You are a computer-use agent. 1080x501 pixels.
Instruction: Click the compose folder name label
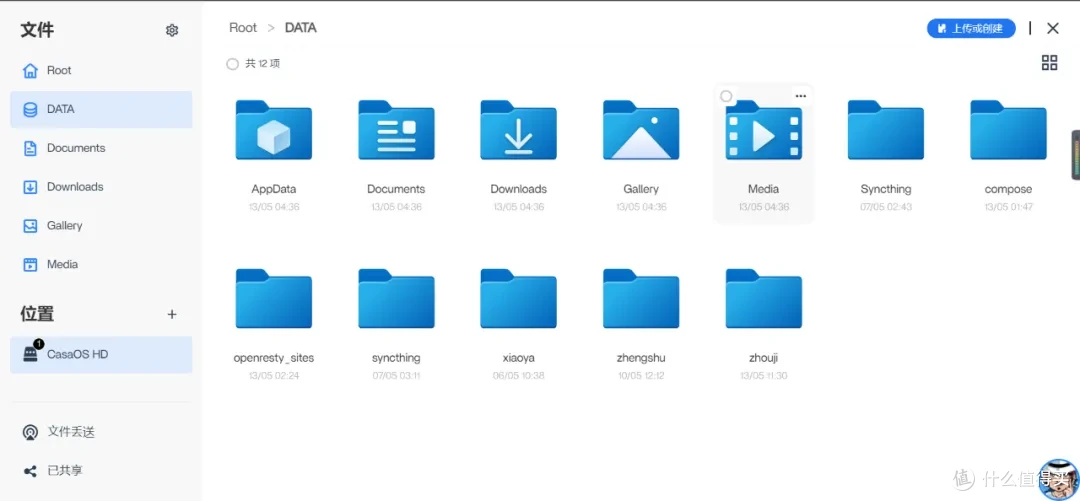(x=1008, y=189)
